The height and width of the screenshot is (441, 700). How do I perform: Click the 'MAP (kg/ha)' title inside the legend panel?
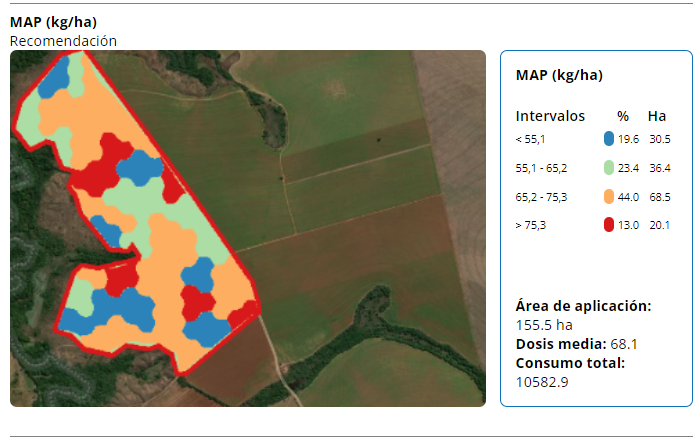click(558, 76)
